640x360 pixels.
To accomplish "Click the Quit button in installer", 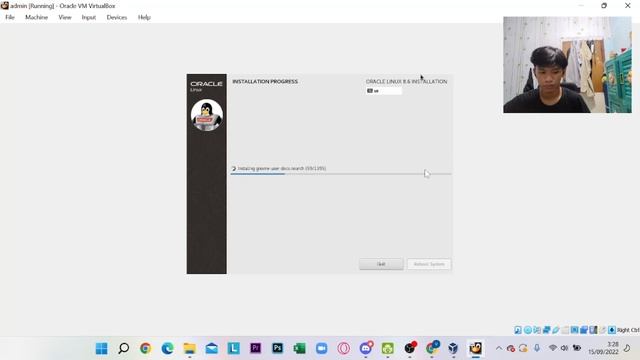I will (381, 264).
